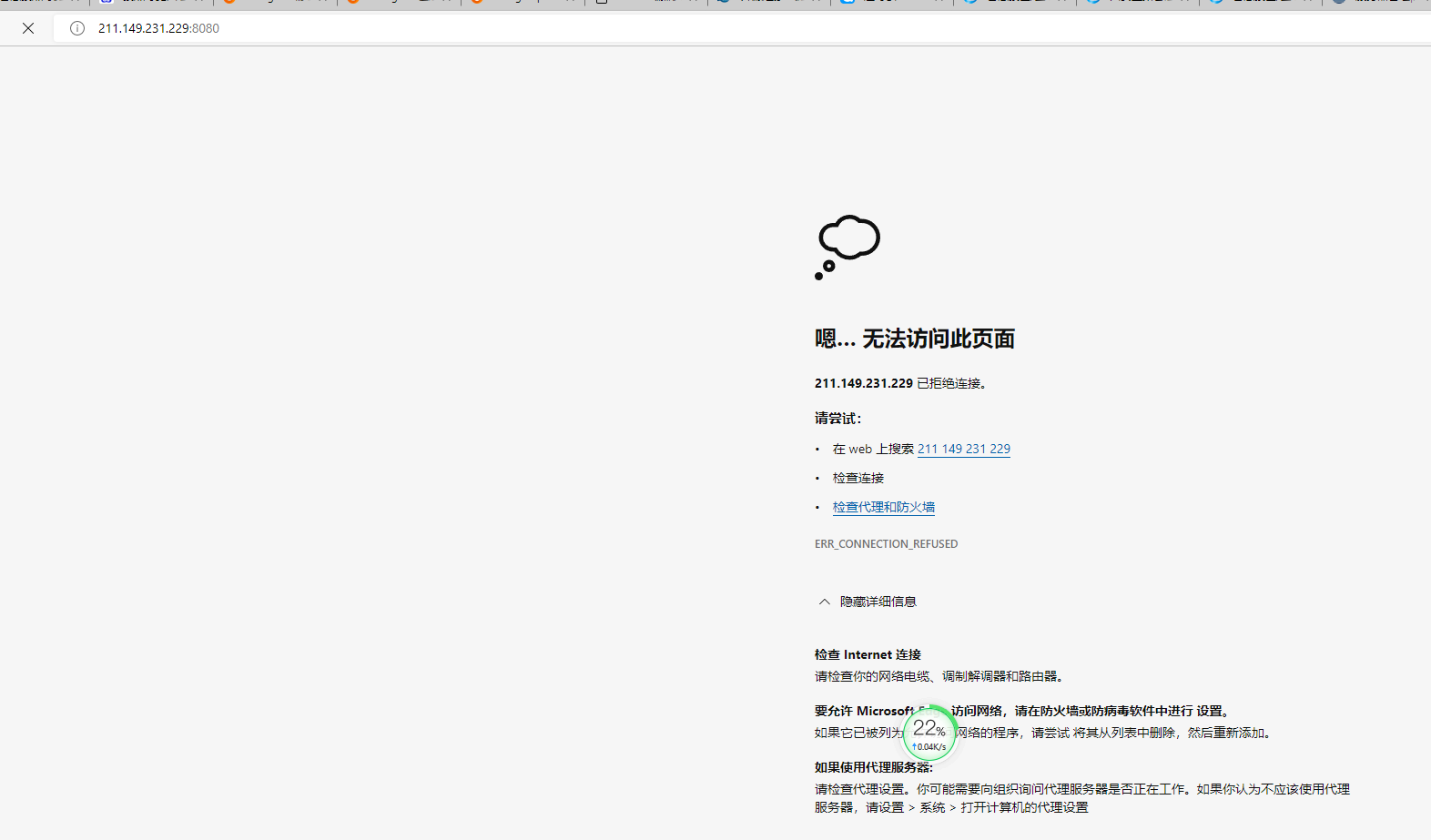The height and width of the screenshot is (840, 1431).
Task: Switch to the rightmost browser tab
Action: tap(1375, 3)
